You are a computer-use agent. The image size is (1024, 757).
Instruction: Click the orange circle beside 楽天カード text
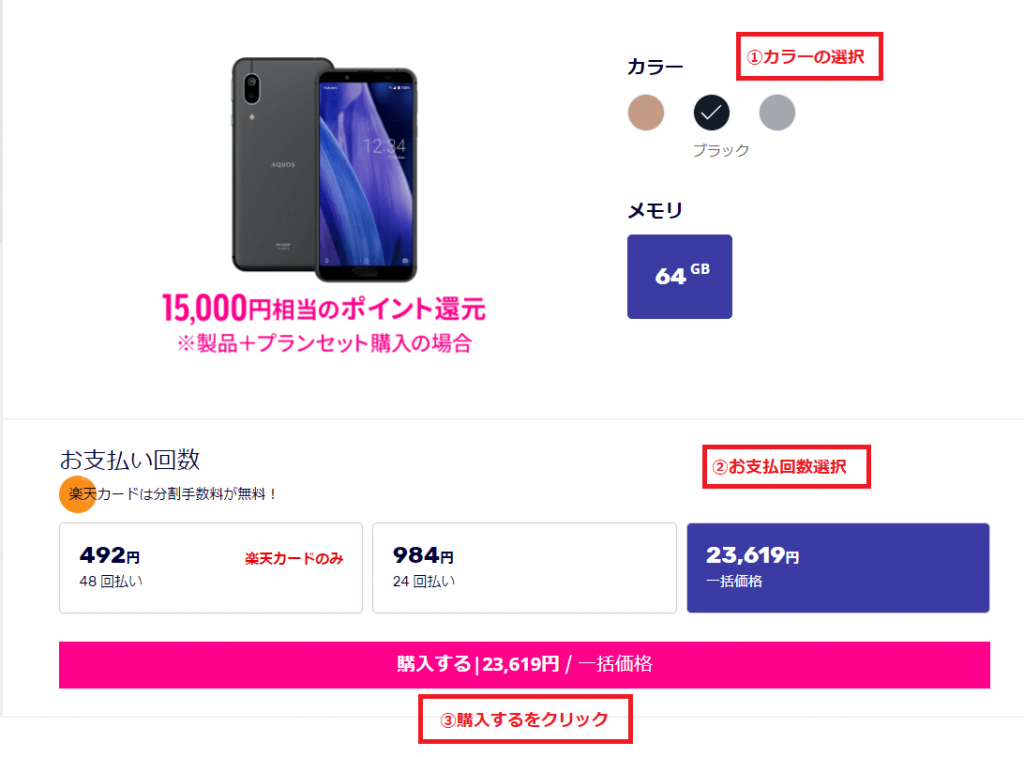(x=77, y=494)
